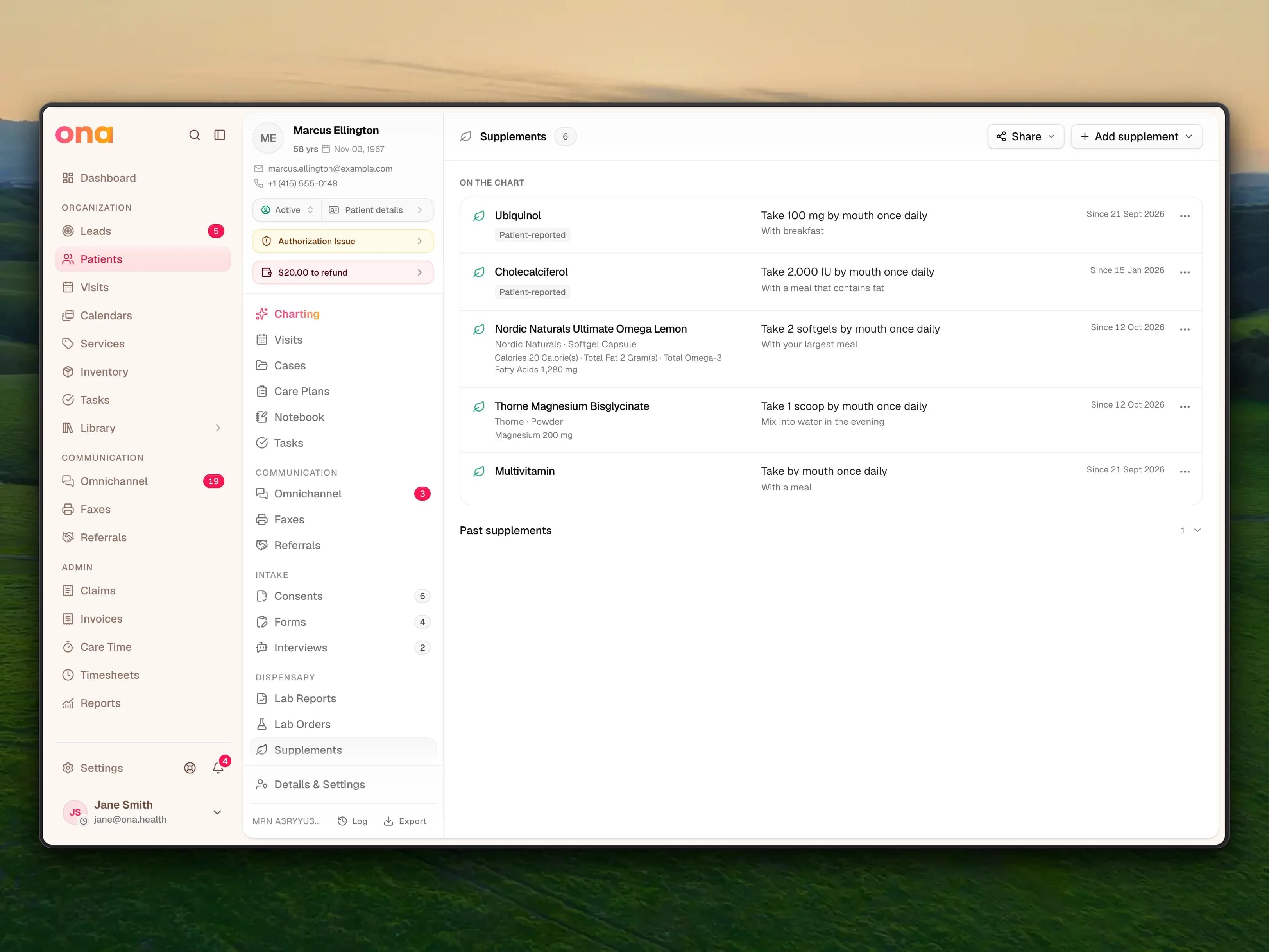This screenshot has height=952, width=1269.
Task: Open Leads in the sidebar
Action: coord(143,231)
